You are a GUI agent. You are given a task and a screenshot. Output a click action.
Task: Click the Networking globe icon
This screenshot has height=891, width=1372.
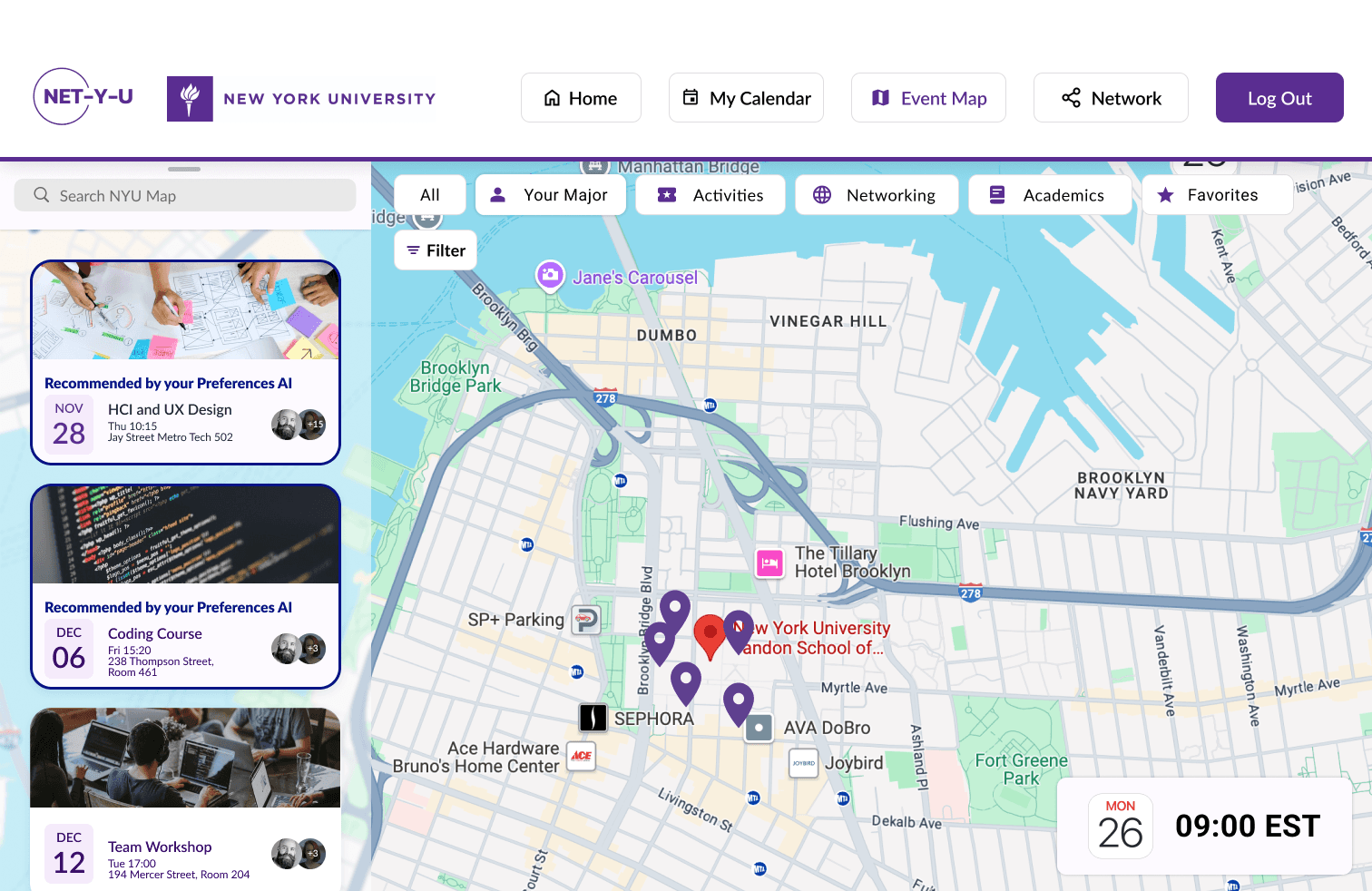coord(822,195)
